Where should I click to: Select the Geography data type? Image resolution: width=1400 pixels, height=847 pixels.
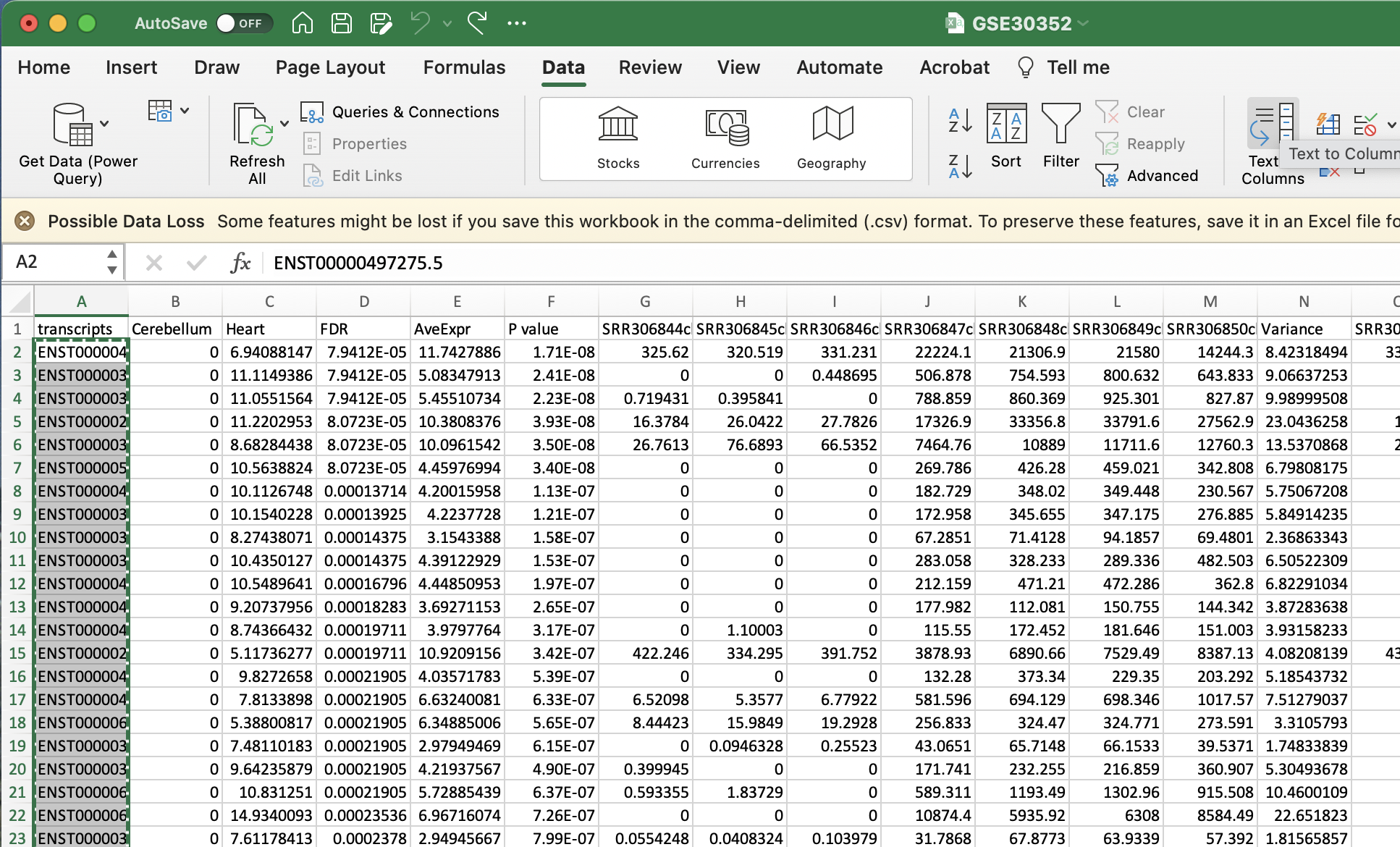832,139
